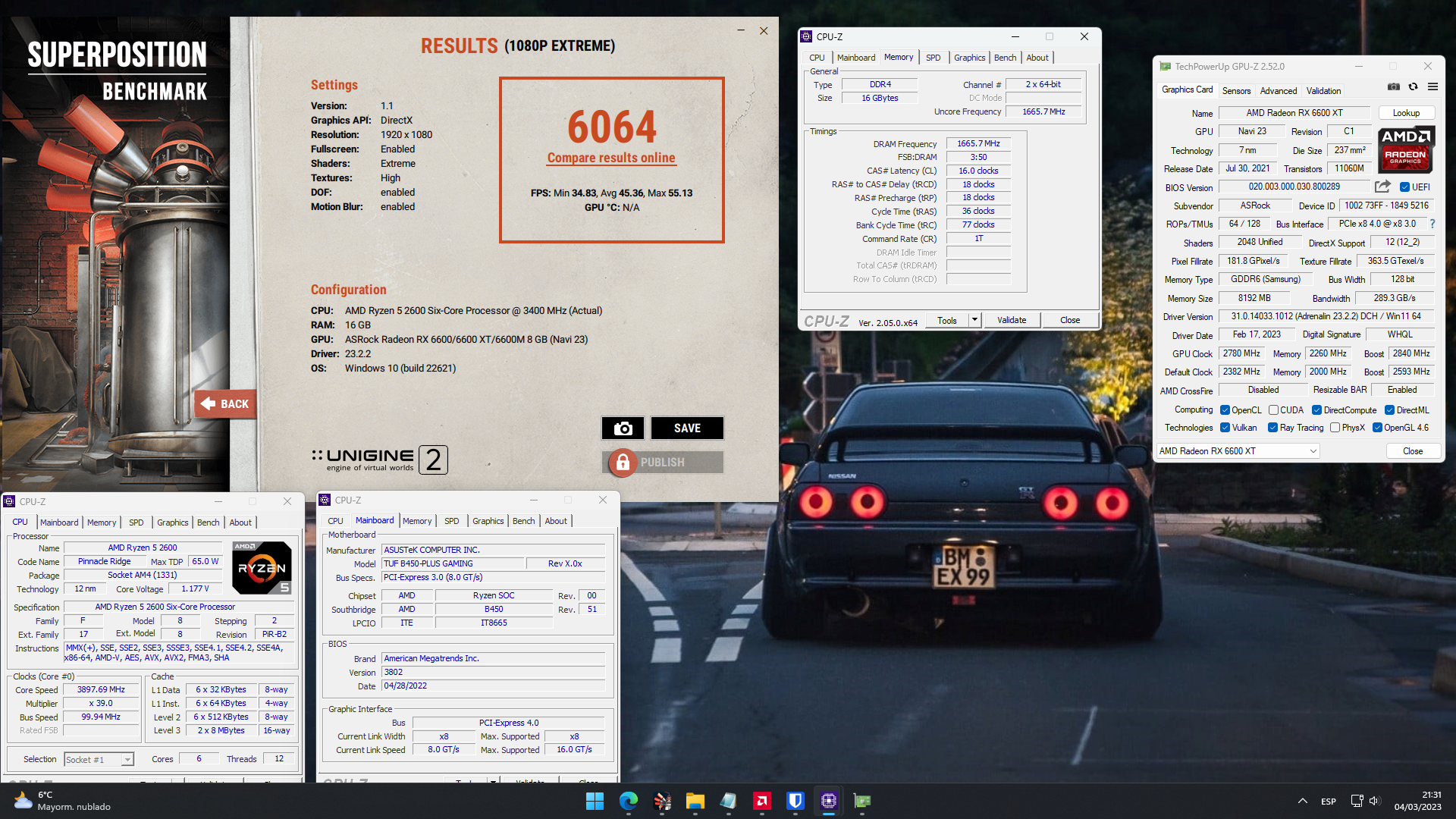The height and width of the screenshot is (819, 1456).
Task: Select CPU tab in CPU-Z Mainboard window
Action: pyautogui.click(x=335, y=521)
